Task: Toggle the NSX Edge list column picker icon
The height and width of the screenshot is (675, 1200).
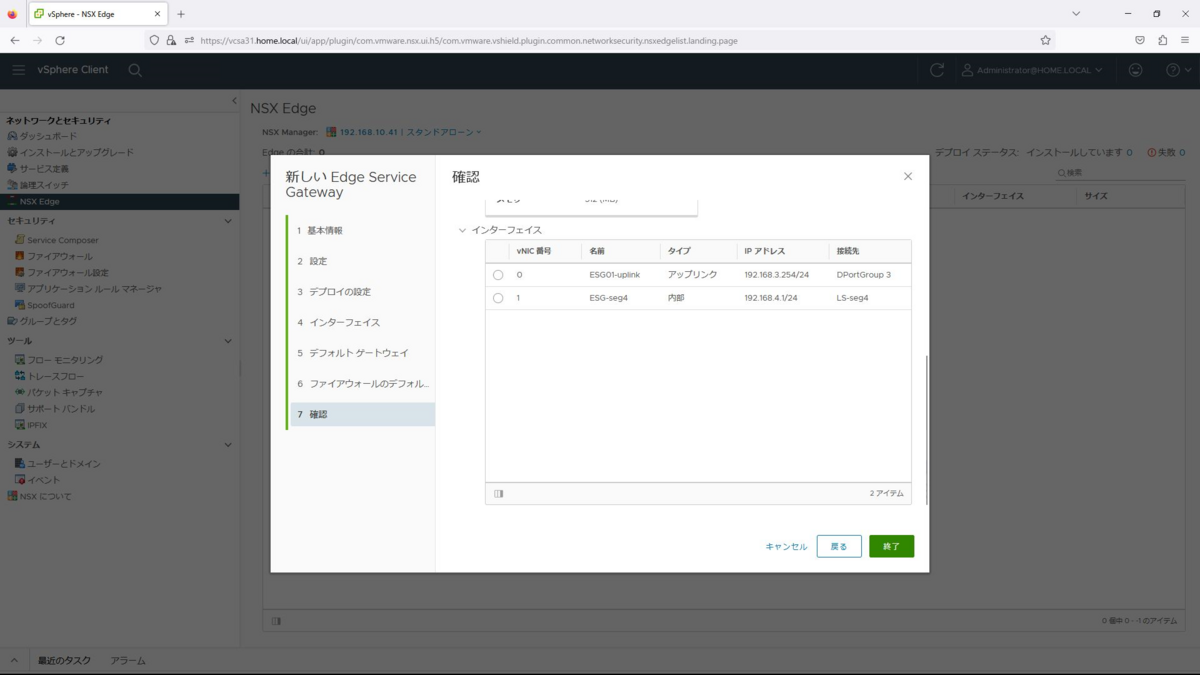Action: point(276,621)
